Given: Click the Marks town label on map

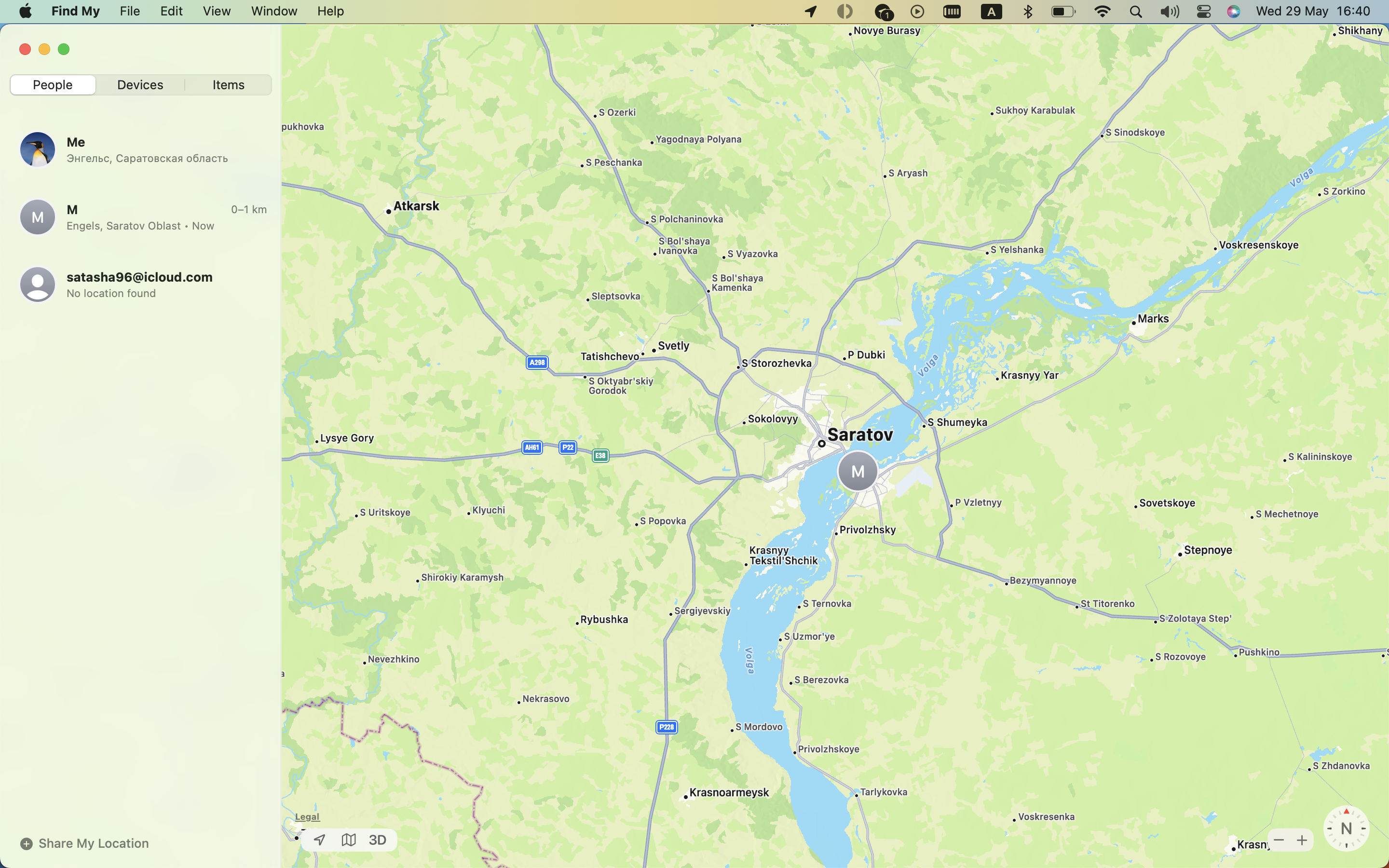Looking at the screenshot, I should coord(1153,319).
